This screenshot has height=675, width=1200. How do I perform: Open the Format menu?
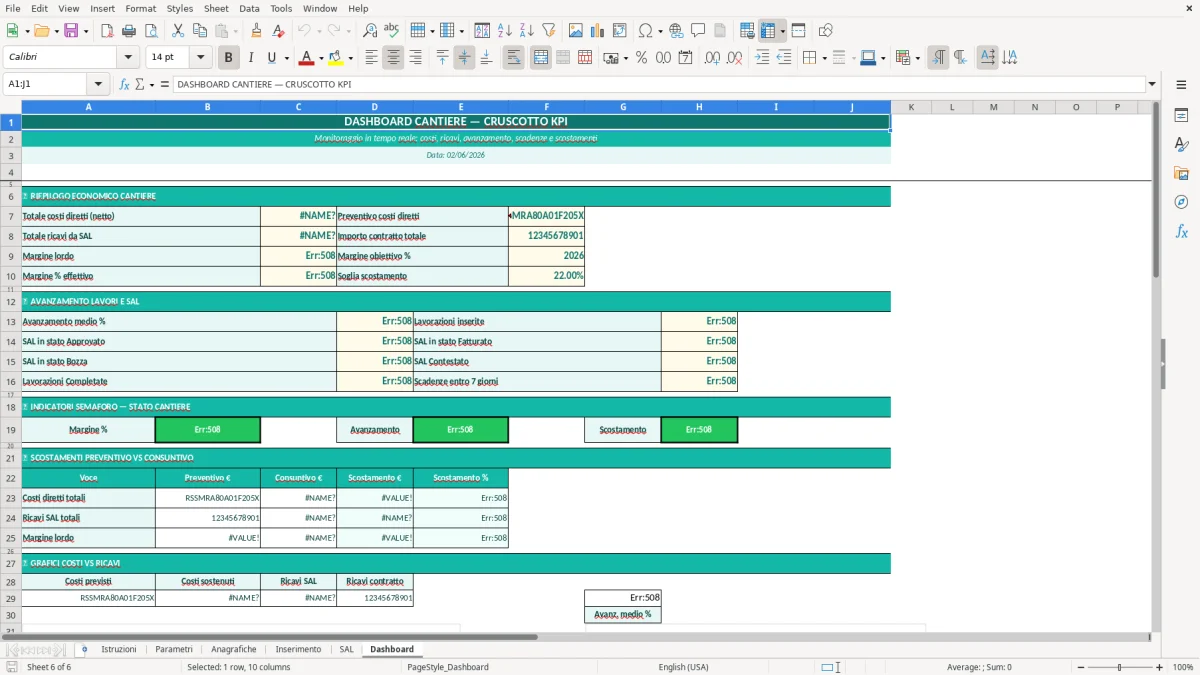[140, 8]
